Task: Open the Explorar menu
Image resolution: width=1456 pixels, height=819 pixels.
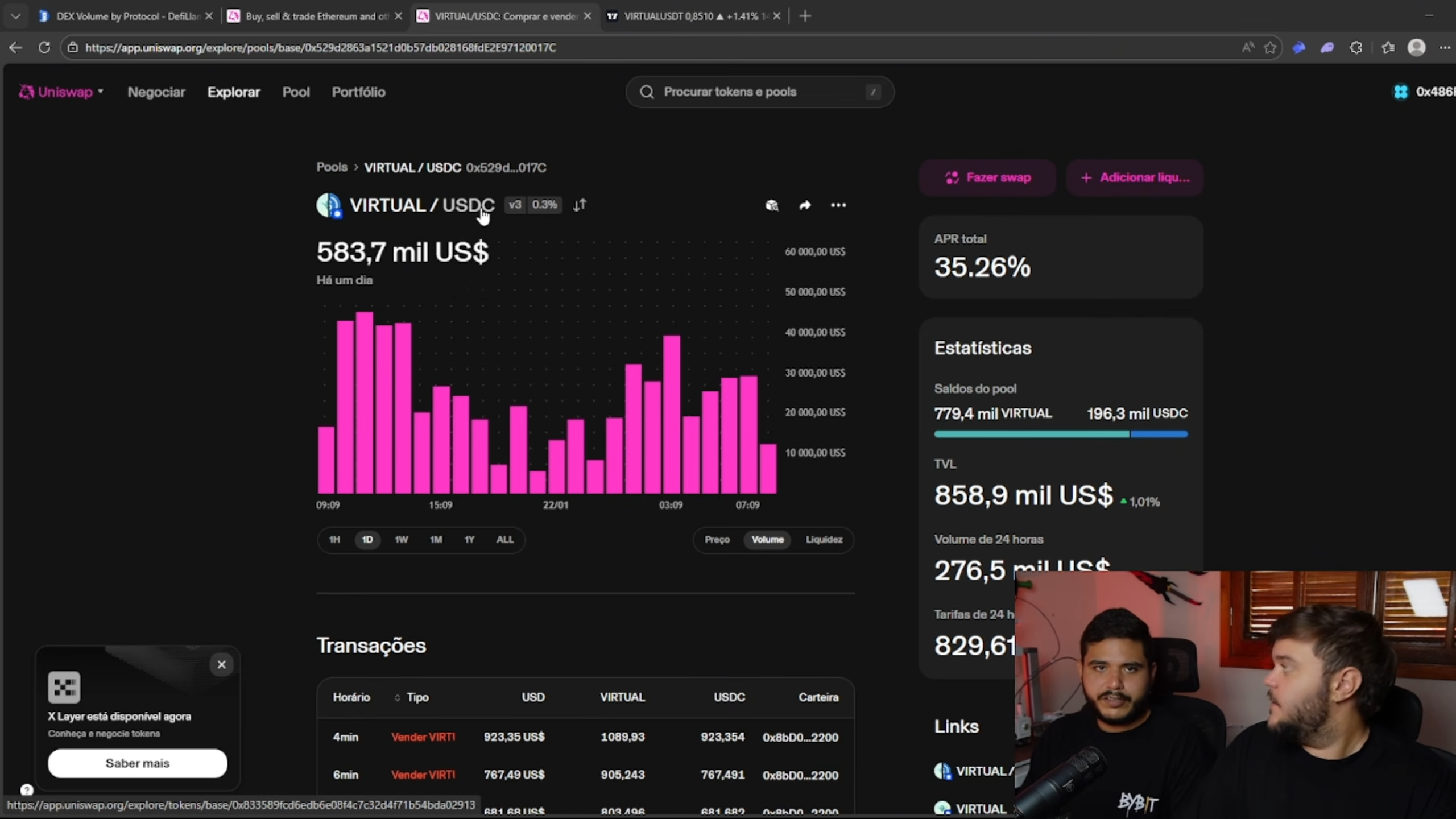Action: tap(234, 92)
